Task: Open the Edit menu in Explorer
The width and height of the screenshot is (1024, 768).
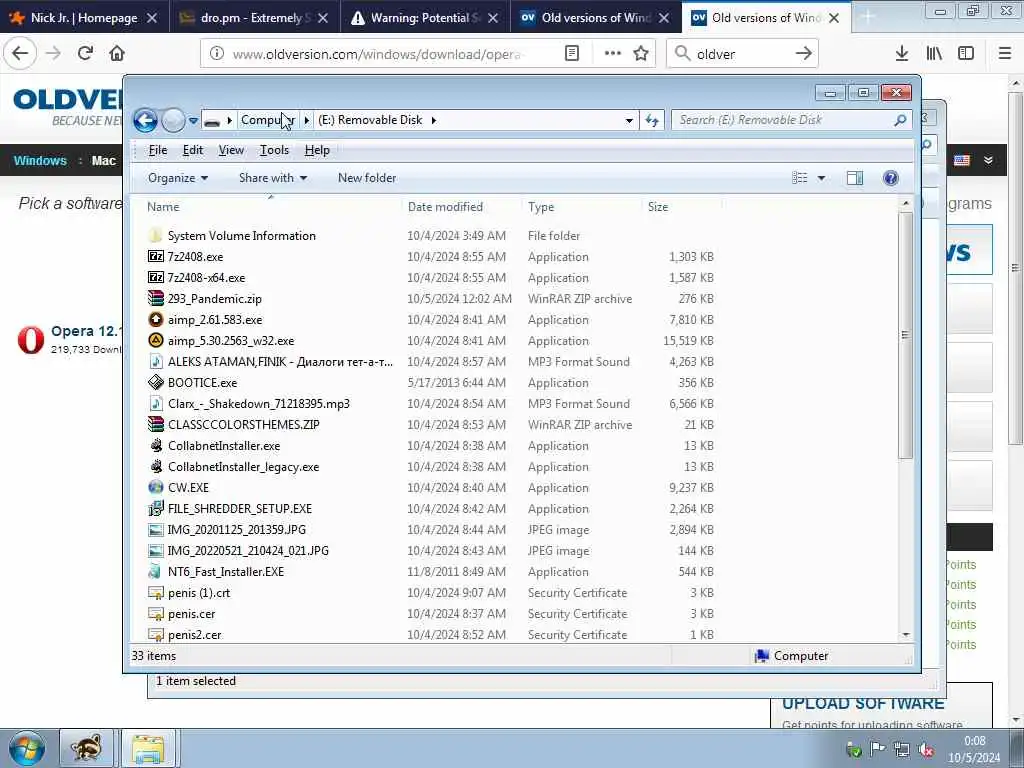Action: (x=193, y=150)
